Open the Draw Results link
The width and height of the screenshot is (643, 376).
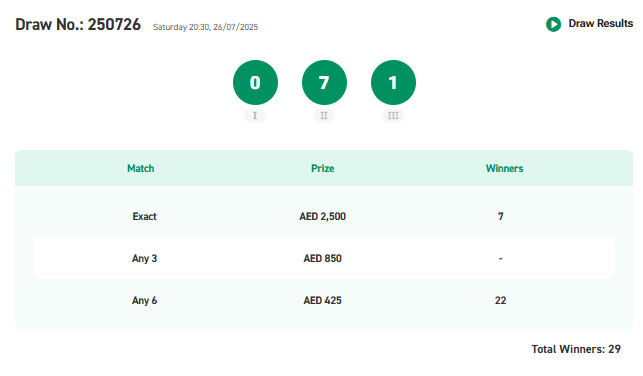coord(600,24)
